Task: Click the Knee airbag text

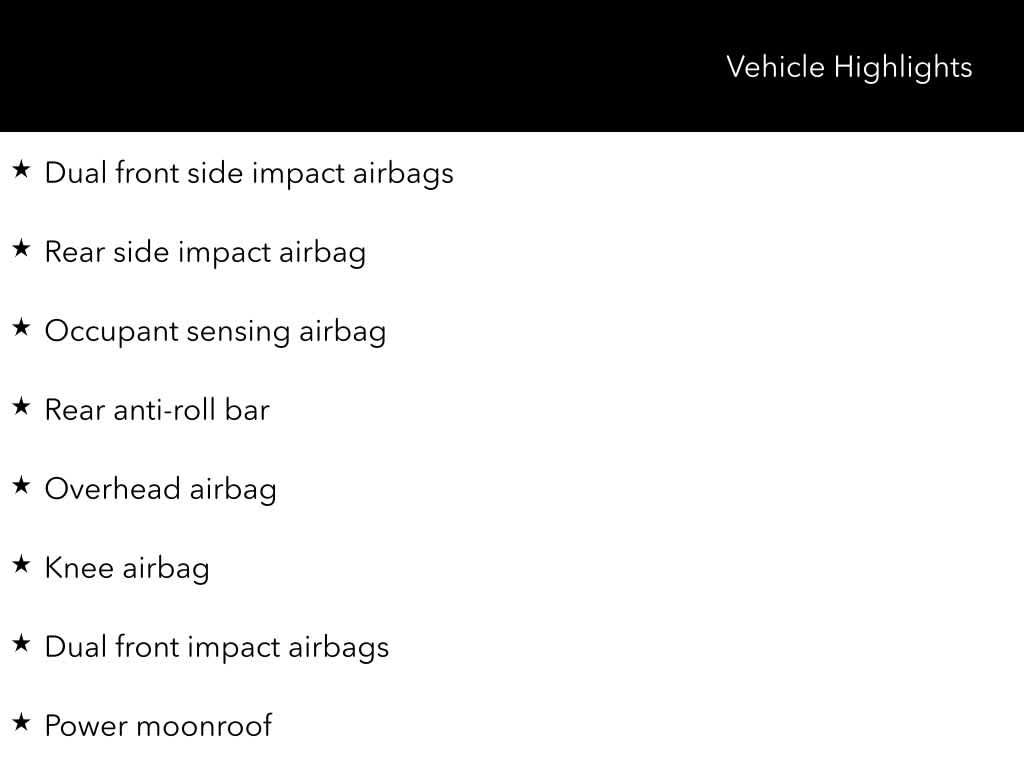Action: tap(127, 568)
